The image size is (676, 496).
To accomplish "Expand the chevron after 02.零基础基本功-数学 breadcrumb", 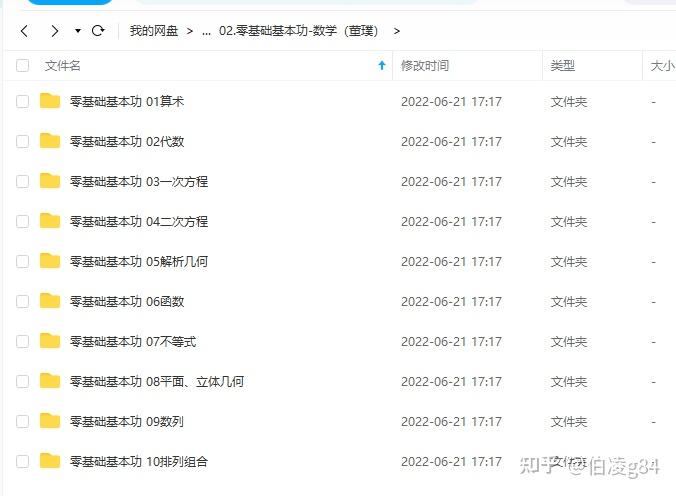I will pos(397,31).
